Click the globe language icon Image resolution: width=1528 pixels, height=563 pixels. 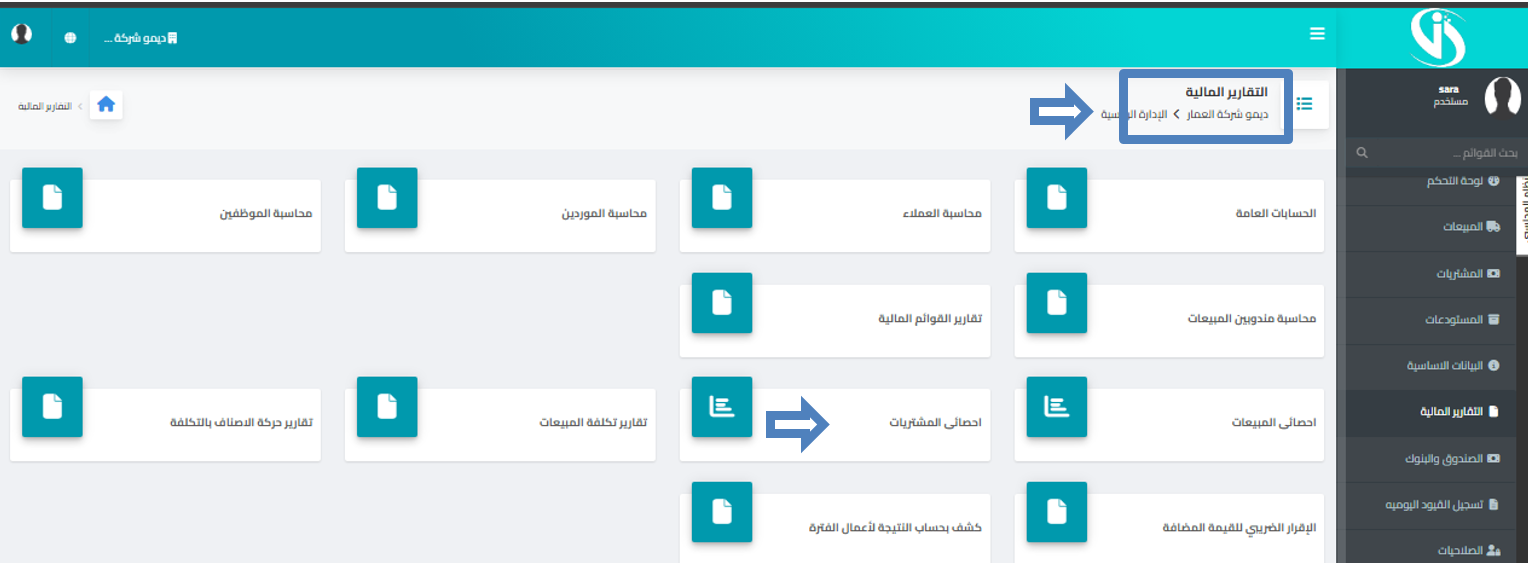pyautogui.click(x=70, y=38)
